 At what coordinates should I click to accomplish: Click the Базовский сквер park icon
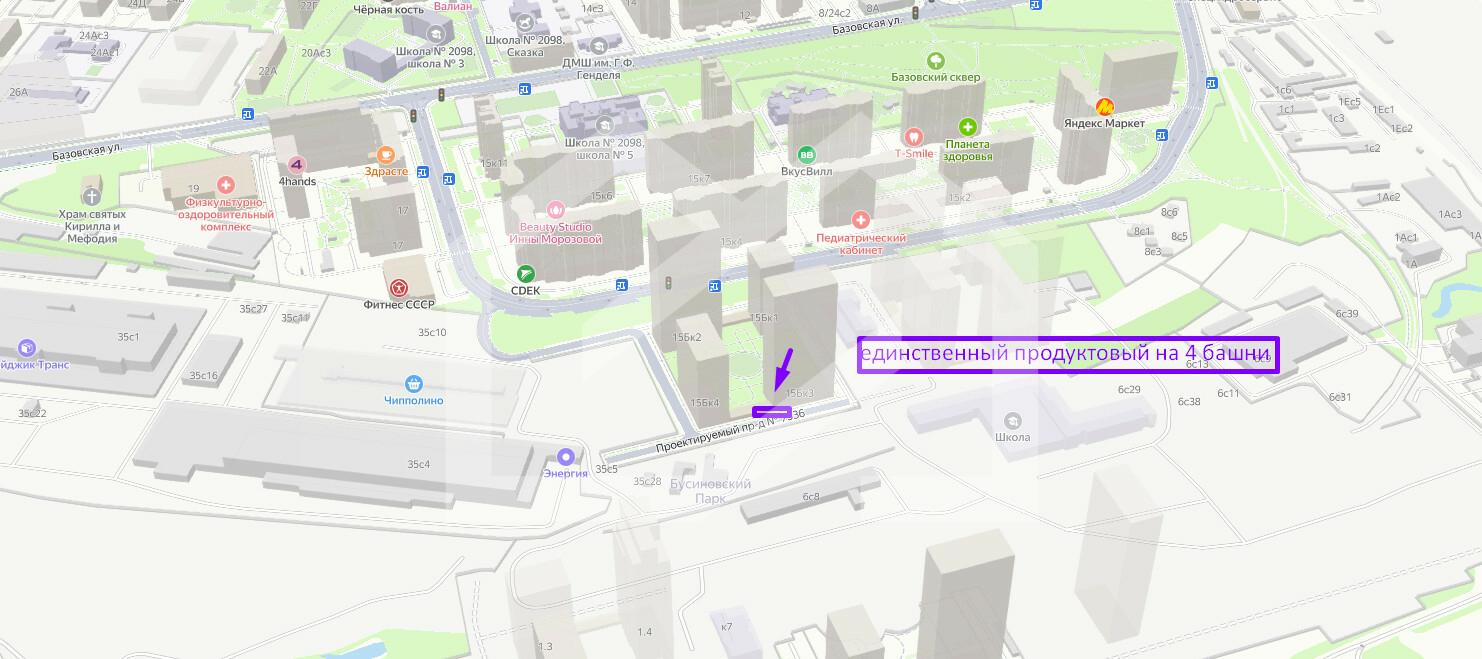pyautogui.click(x=936, y=60)
